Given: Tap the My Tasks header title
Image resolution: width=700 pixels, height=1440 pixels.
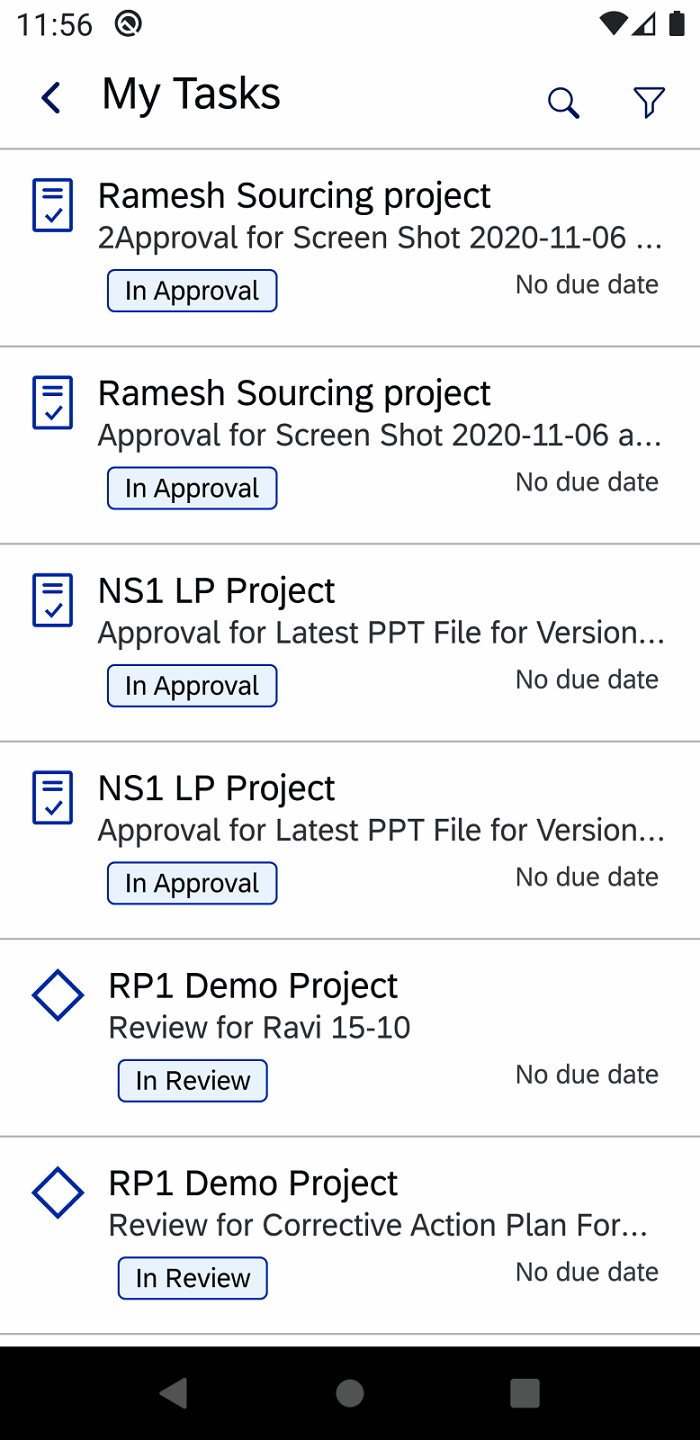Looking at the screenshot, I should click(191, 95).
